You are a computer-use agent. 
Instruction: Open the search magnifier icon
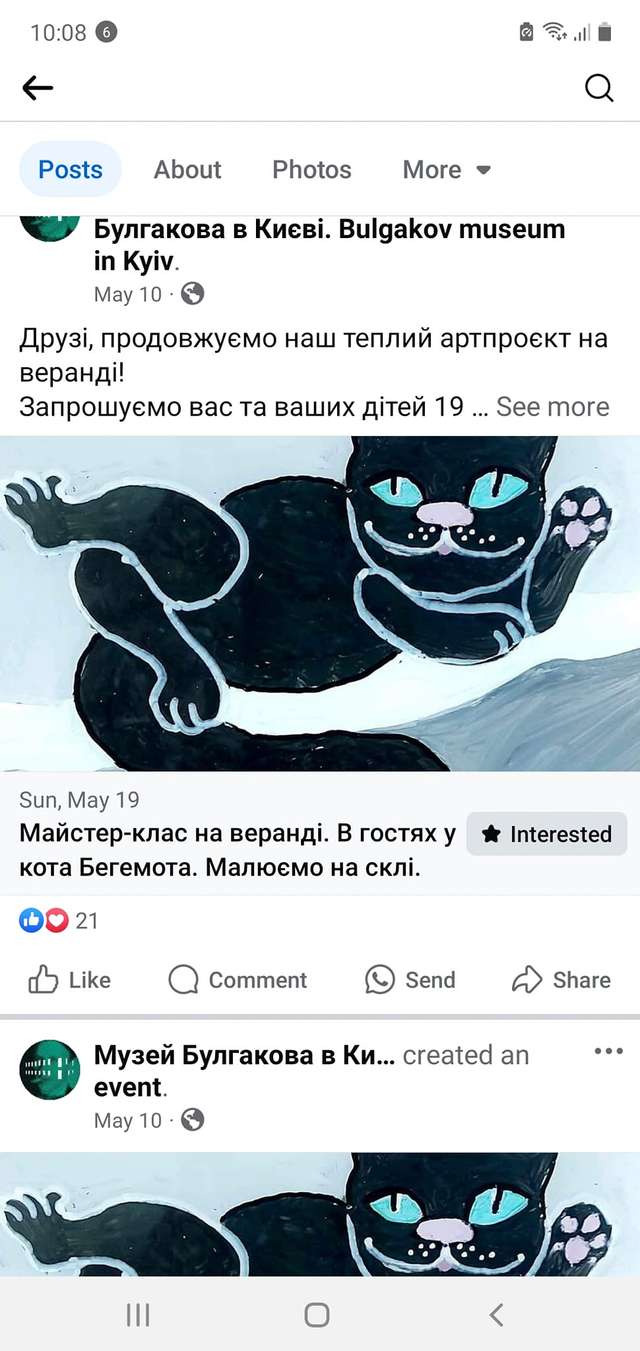(598, 88)
